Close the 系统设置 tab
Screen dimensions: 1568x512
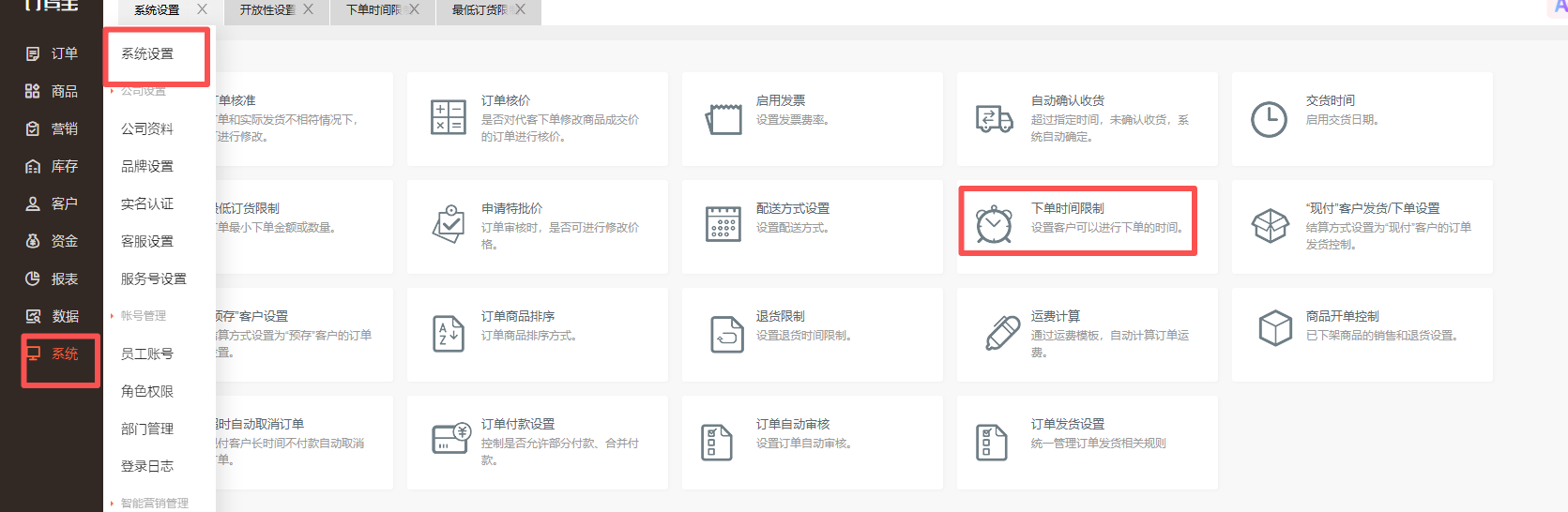click(x=202, y=9)
